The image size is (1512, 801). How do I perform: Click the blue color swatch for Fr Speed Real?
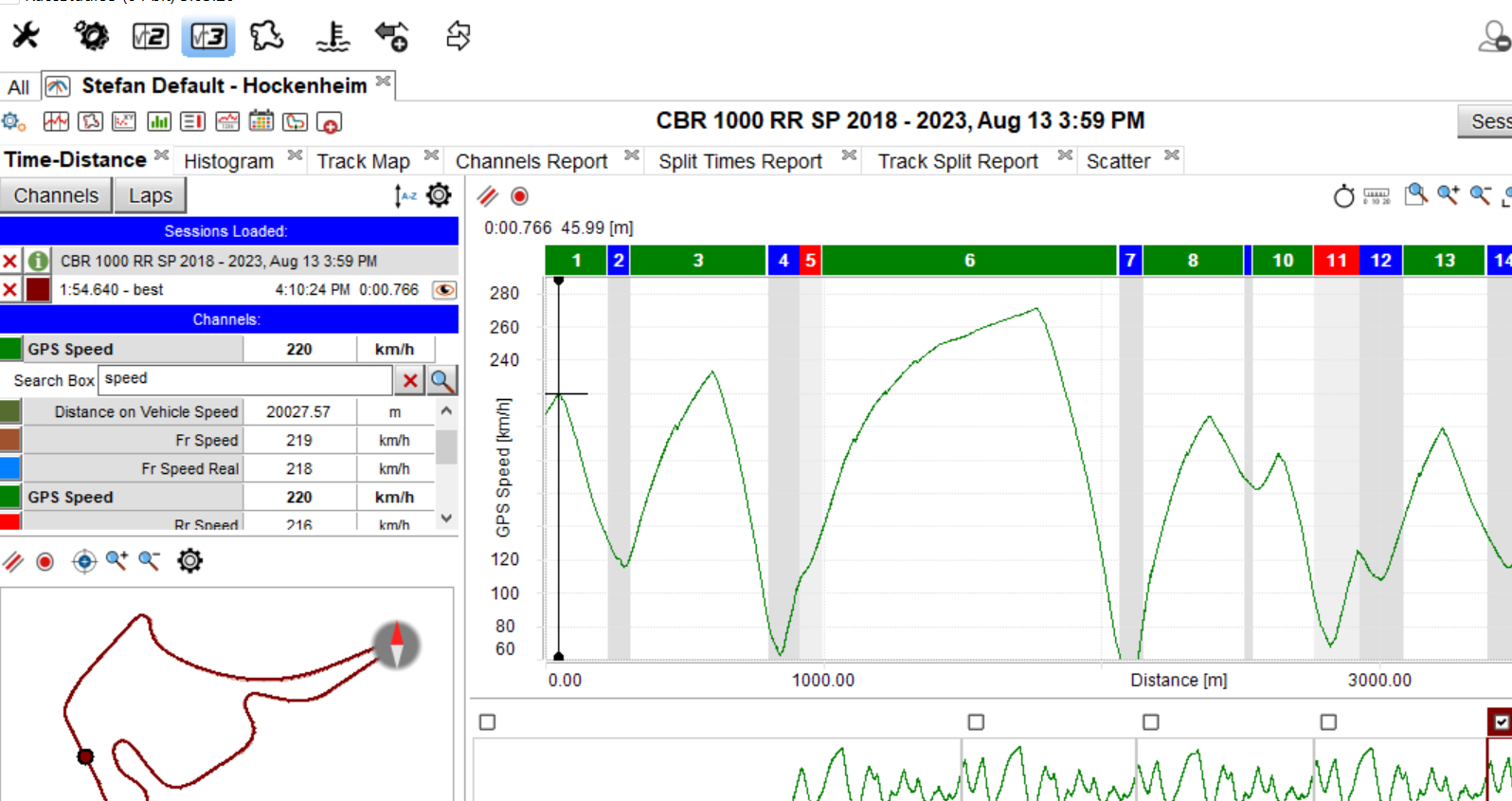[10, 468]
